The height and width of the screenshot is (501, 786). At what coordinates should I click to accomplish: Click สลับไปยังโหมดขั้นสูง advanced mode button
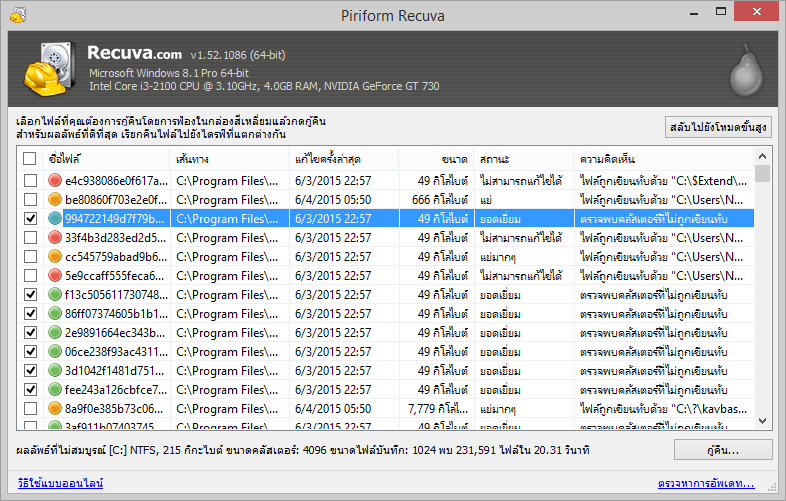tap(718, 127)
